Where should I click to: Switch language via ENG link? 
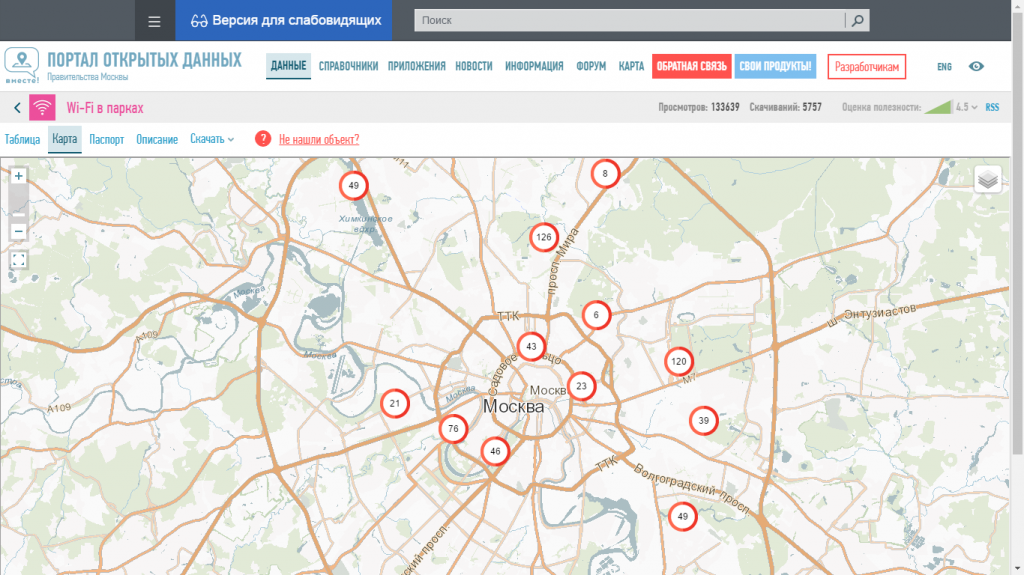[x=944, y=67]
